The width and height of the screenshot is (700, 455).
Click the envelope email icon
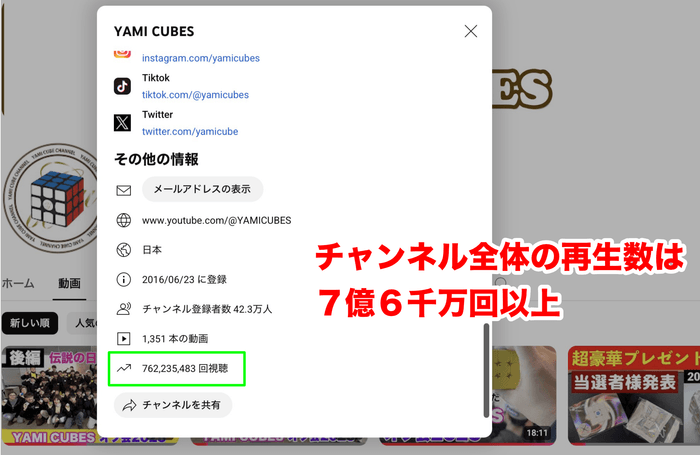124,190
